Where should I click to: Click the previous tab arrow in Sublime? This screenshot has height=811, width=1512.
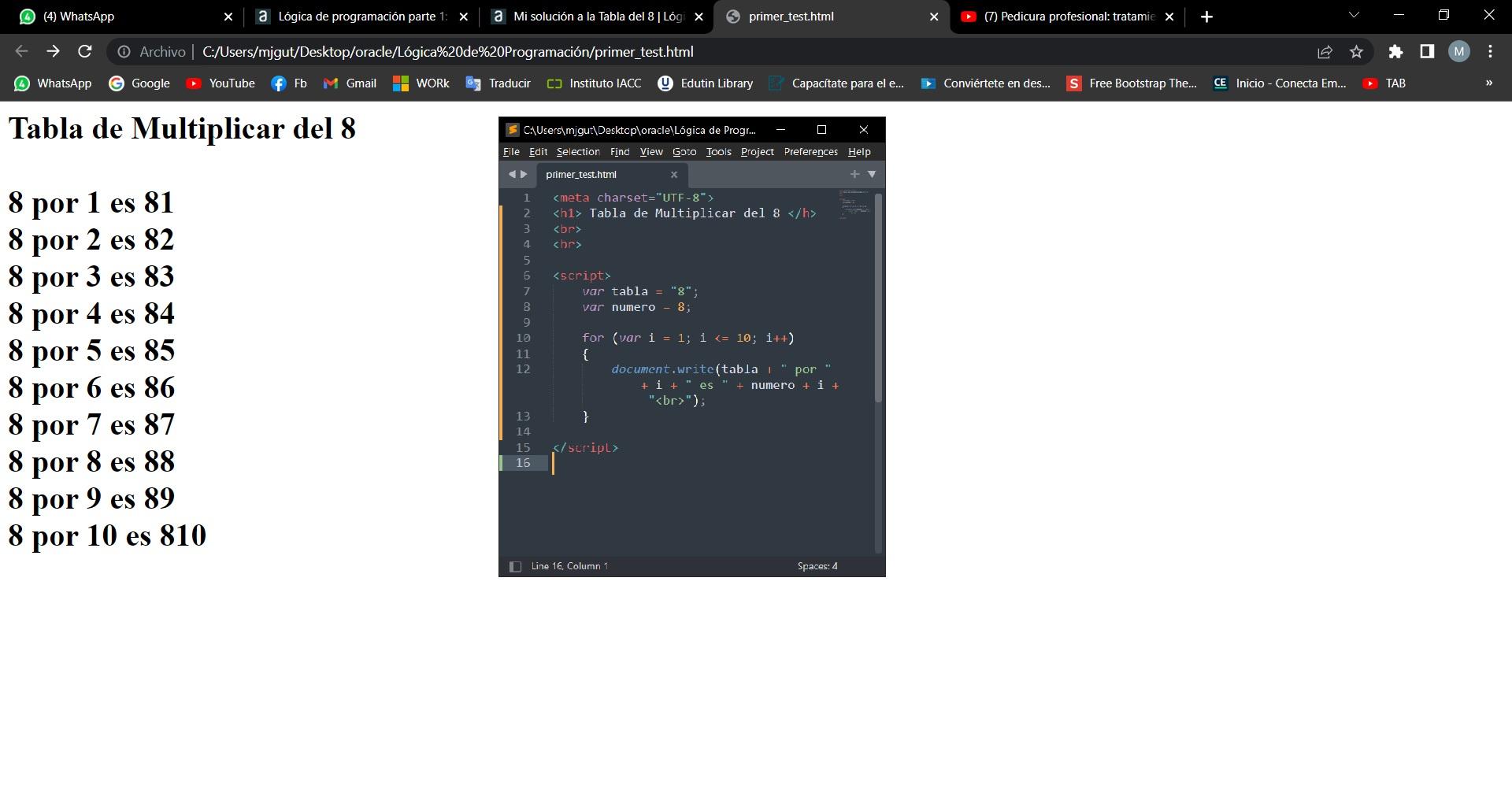pyautogui.click(x=512, y=175)
